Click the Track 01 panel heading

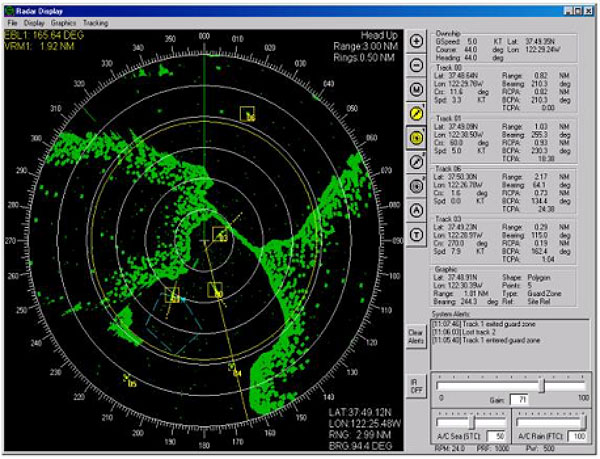pyautogui.click(x=448, y=118)
